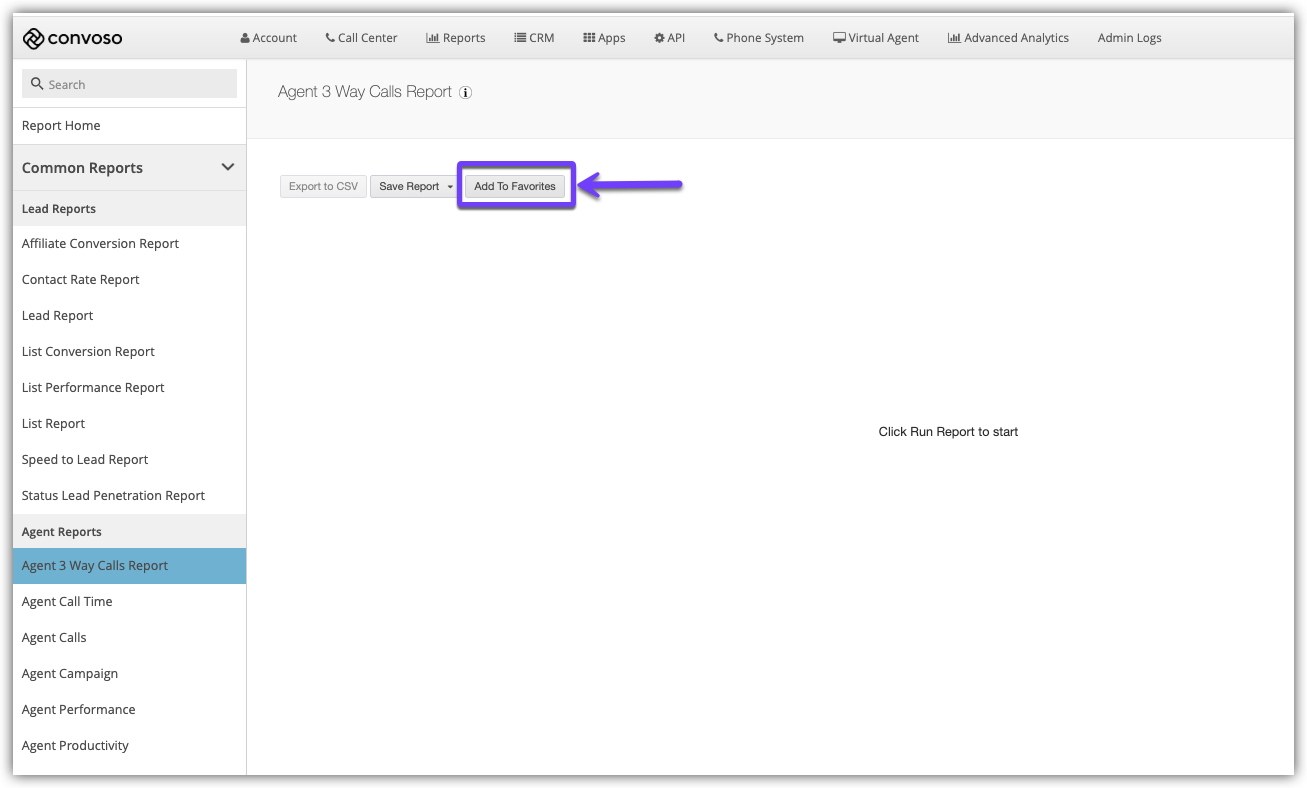Open the Save Report dropdown arrow
The image size is (1307, 788).
click(450, 187)
